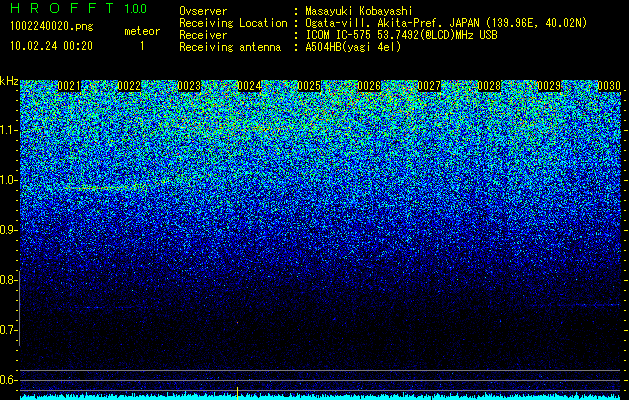Click the meteor echo streak near 1.0 kHz

105,187
